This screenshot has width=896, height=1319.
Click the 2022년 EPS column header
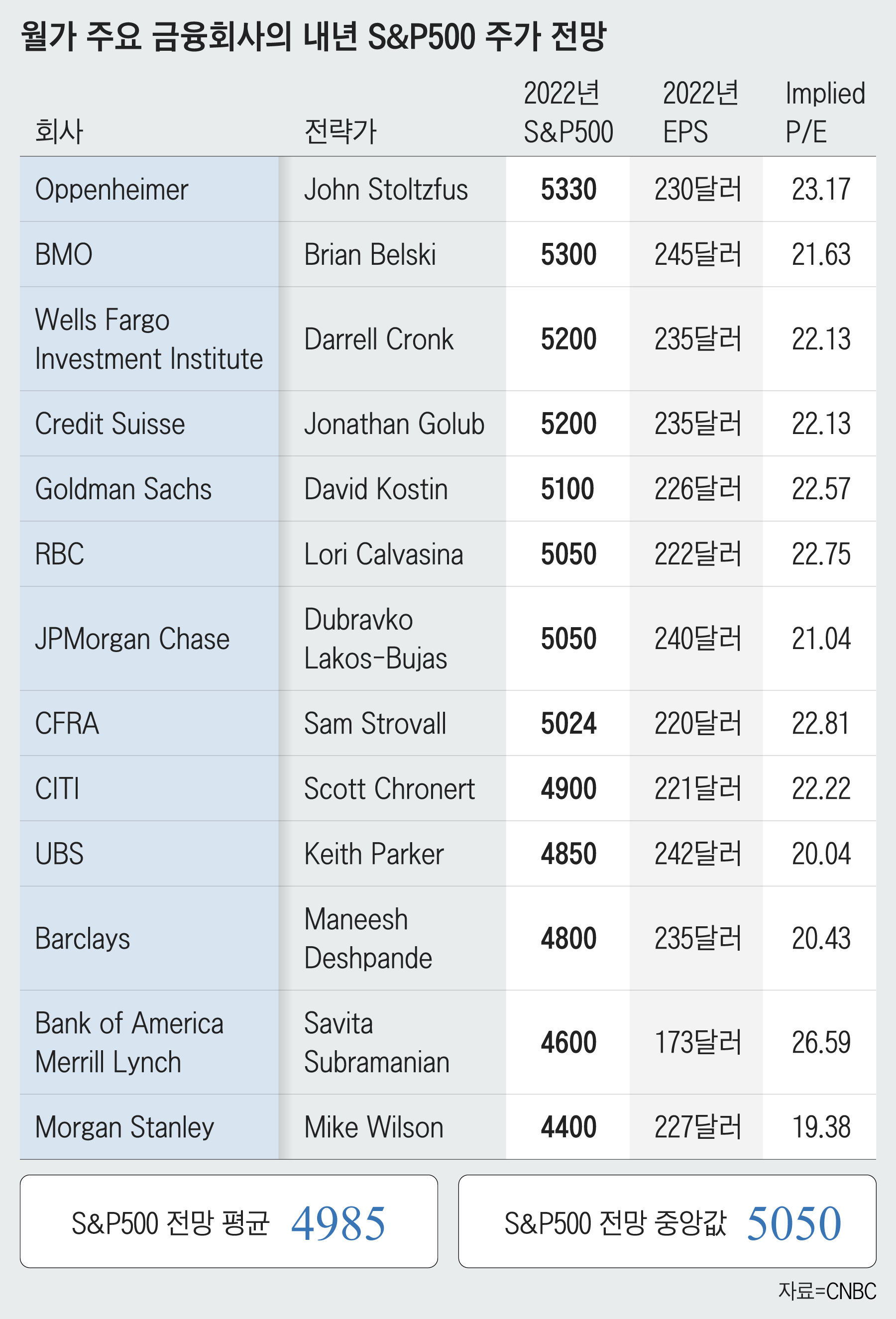pyautogui.click(x=700, y=112)
